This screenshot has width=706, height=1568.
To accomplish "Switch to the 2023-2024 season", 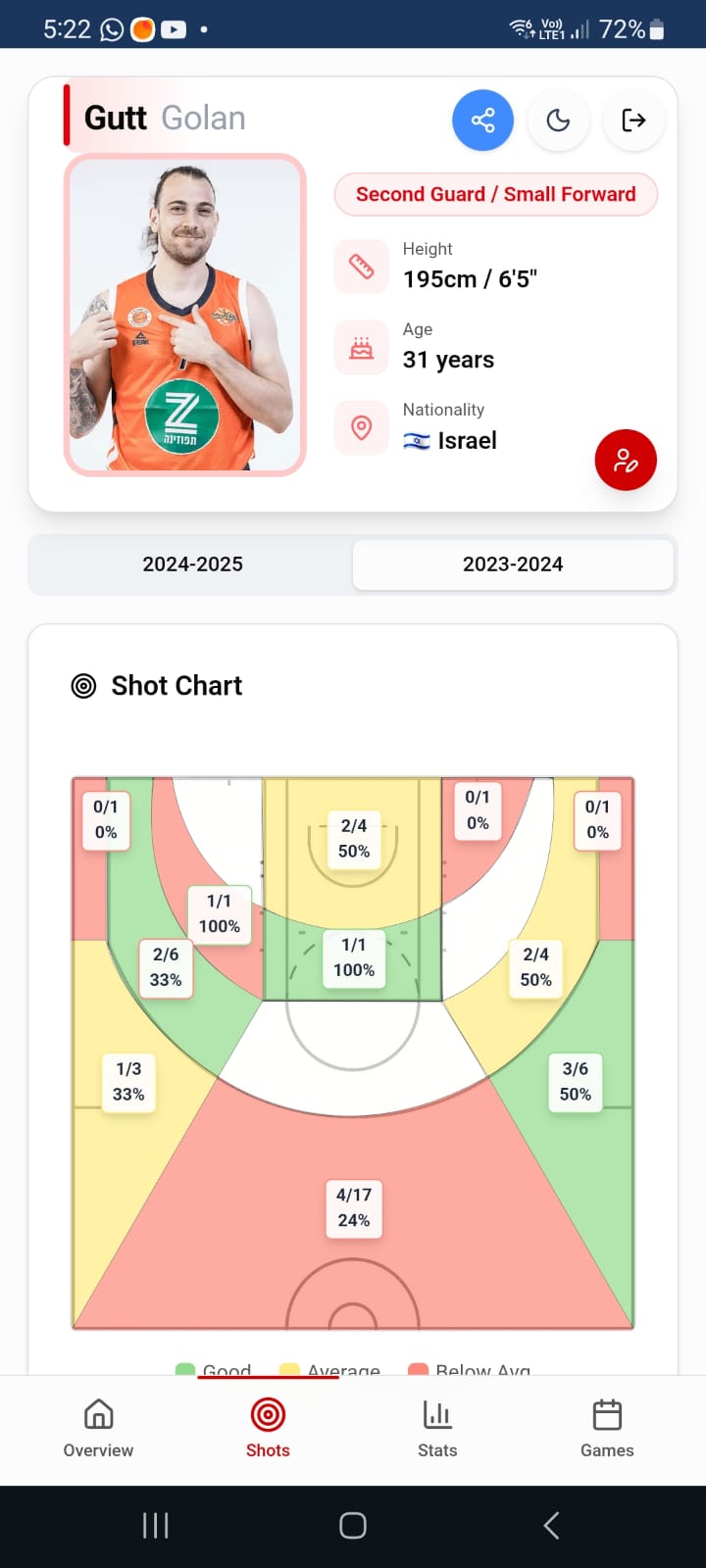I will [x=513, y=564].
